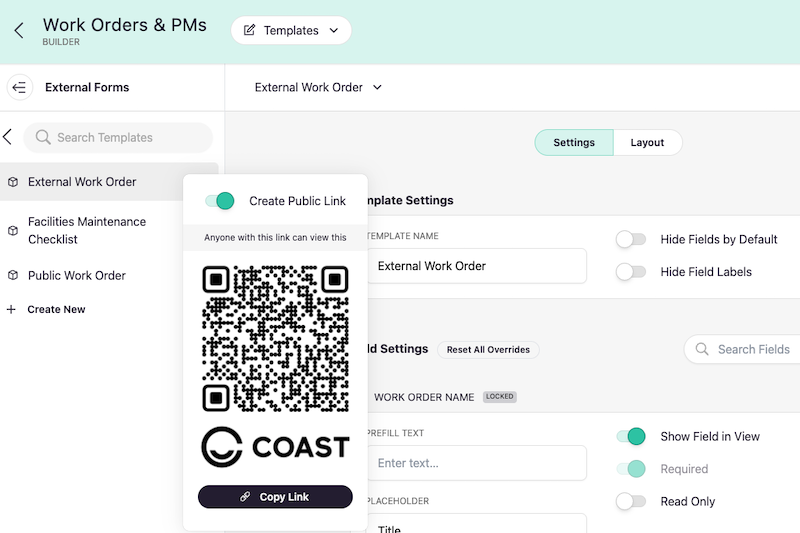
Task: Click the magnifier icon in Search Templates
Action: click(x=43, y=137)
